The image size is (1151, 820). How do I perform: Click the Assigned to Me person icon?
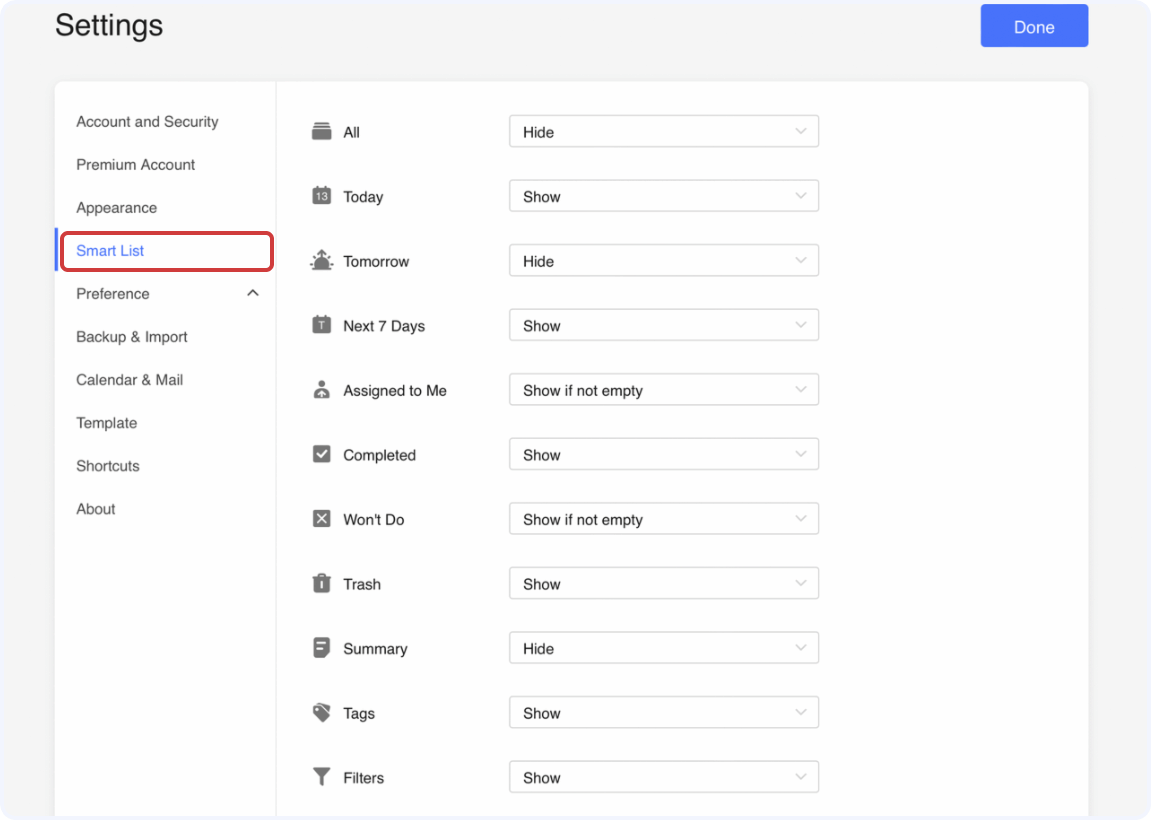click(x=321, y=389)
